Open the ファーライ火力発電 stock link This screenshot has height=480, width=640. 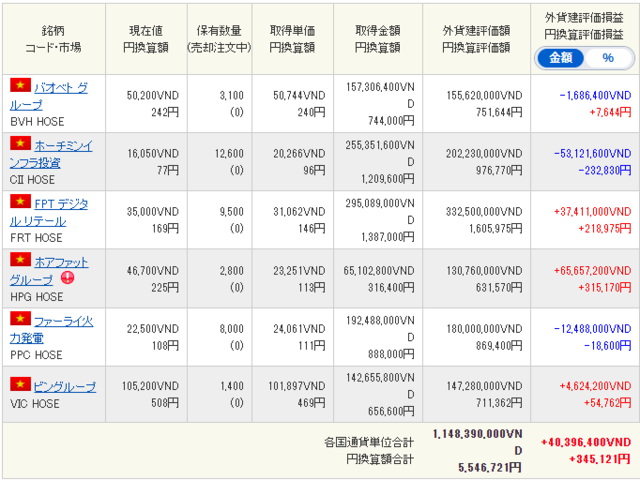pyautogui.click(x=51, y=330)
